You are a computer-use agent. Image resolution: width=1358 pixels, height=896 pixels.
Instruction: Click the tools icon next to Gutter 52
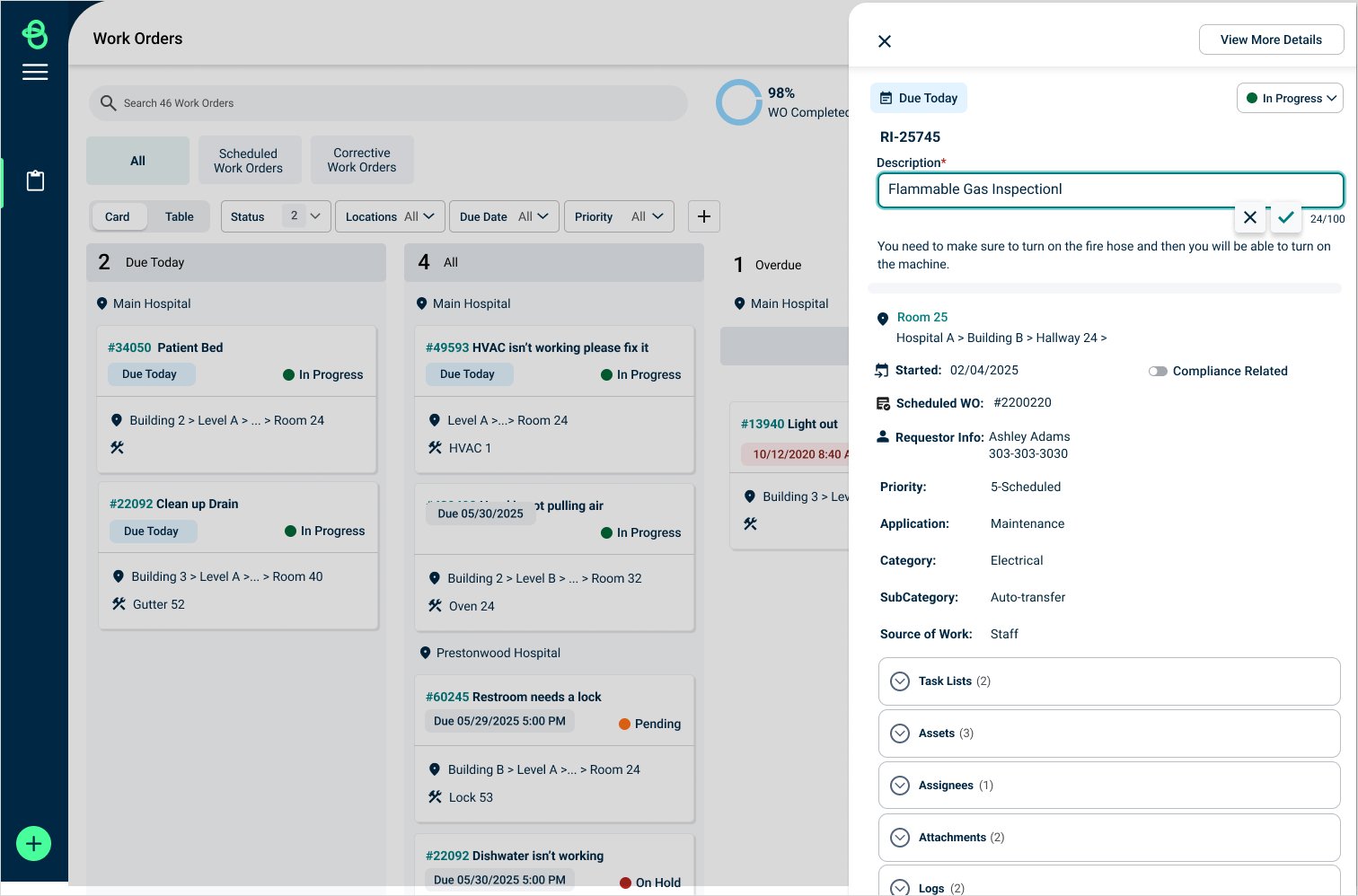click(x=119, y=604)
